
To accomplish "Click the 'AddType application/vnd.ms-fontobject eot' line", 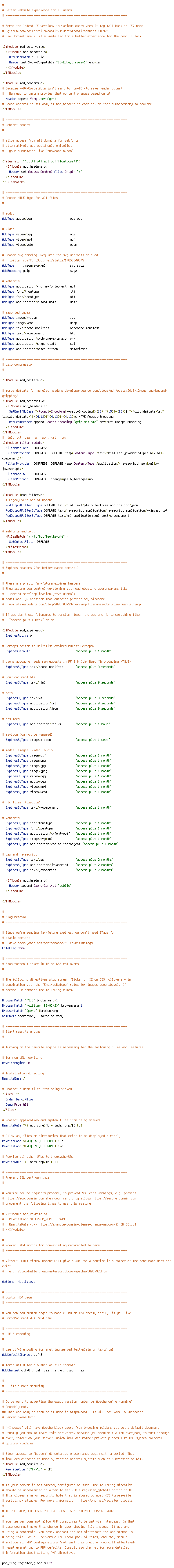I will click(x=39, y=286).
